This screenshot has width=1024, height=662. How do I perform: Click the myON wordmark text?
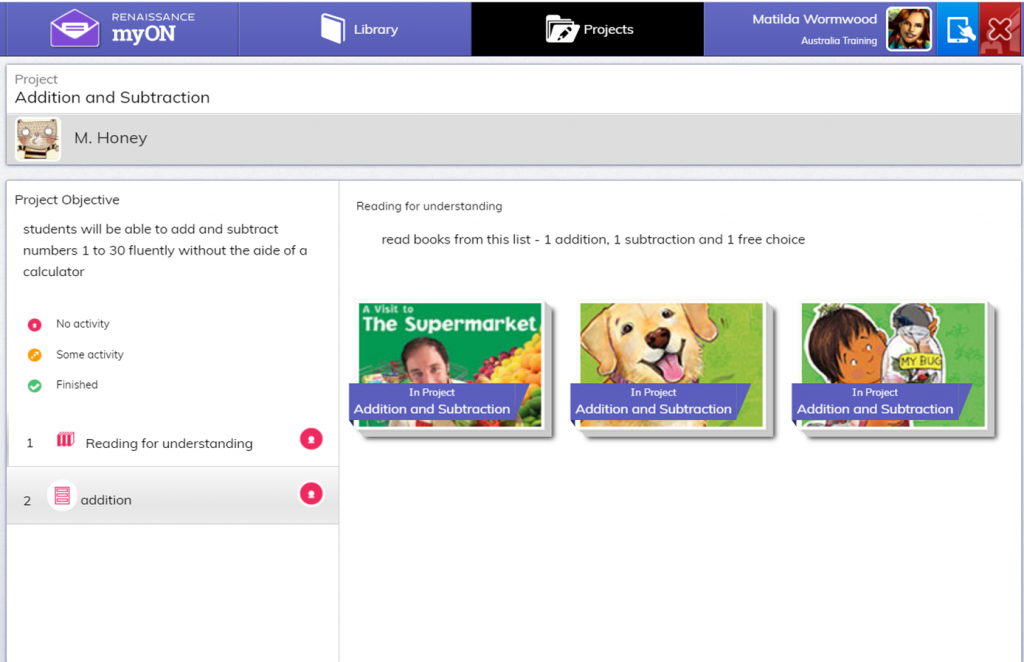pyautogui.click(x=144, y=35)
